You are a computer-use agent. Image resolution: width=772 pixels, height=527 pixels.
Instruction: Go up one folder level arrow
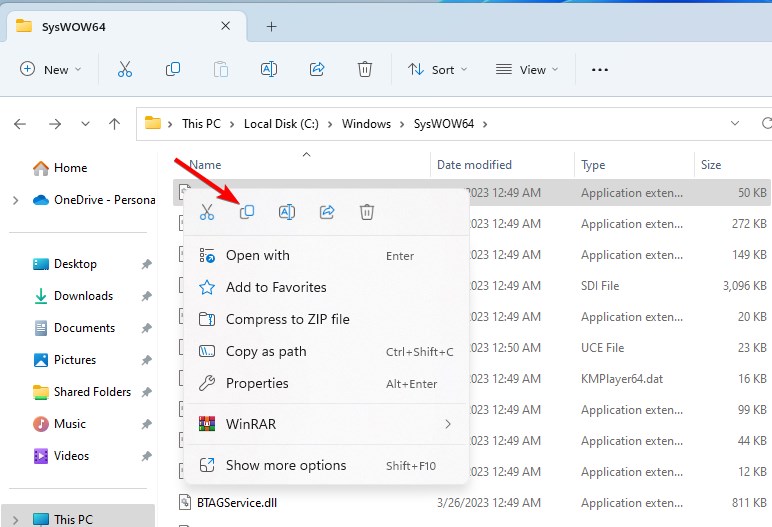coord(114,124)
